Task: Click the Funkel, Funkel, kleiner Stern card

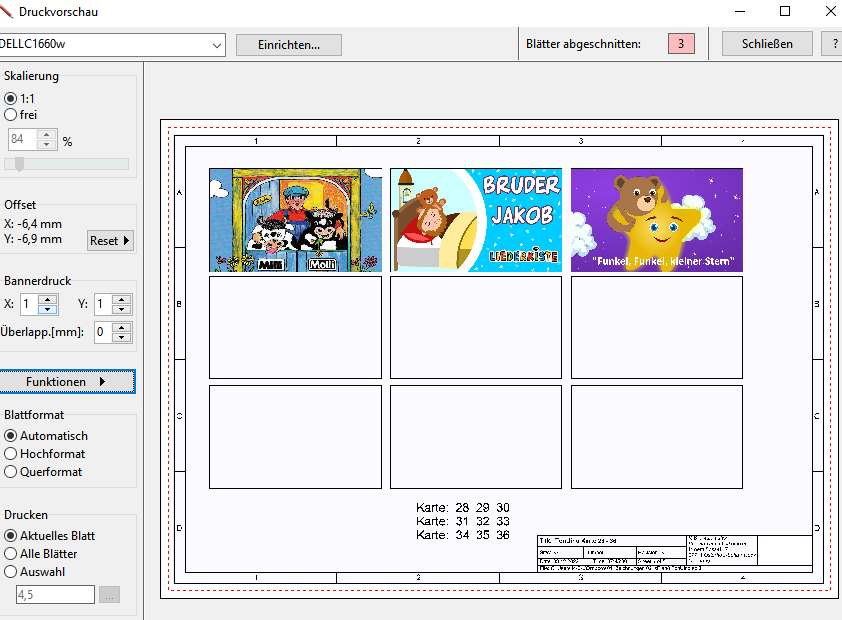Action: pyautogui.click(x=657, y=220)
